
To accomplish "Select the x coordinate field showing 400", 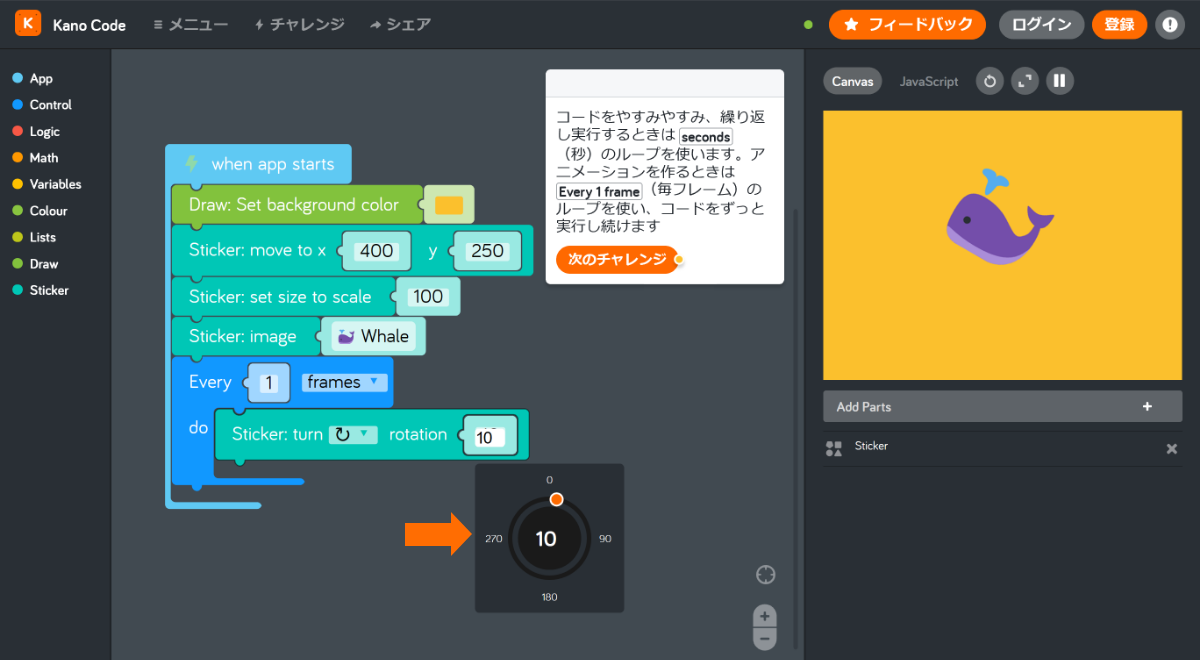I will tap(376, 251).
